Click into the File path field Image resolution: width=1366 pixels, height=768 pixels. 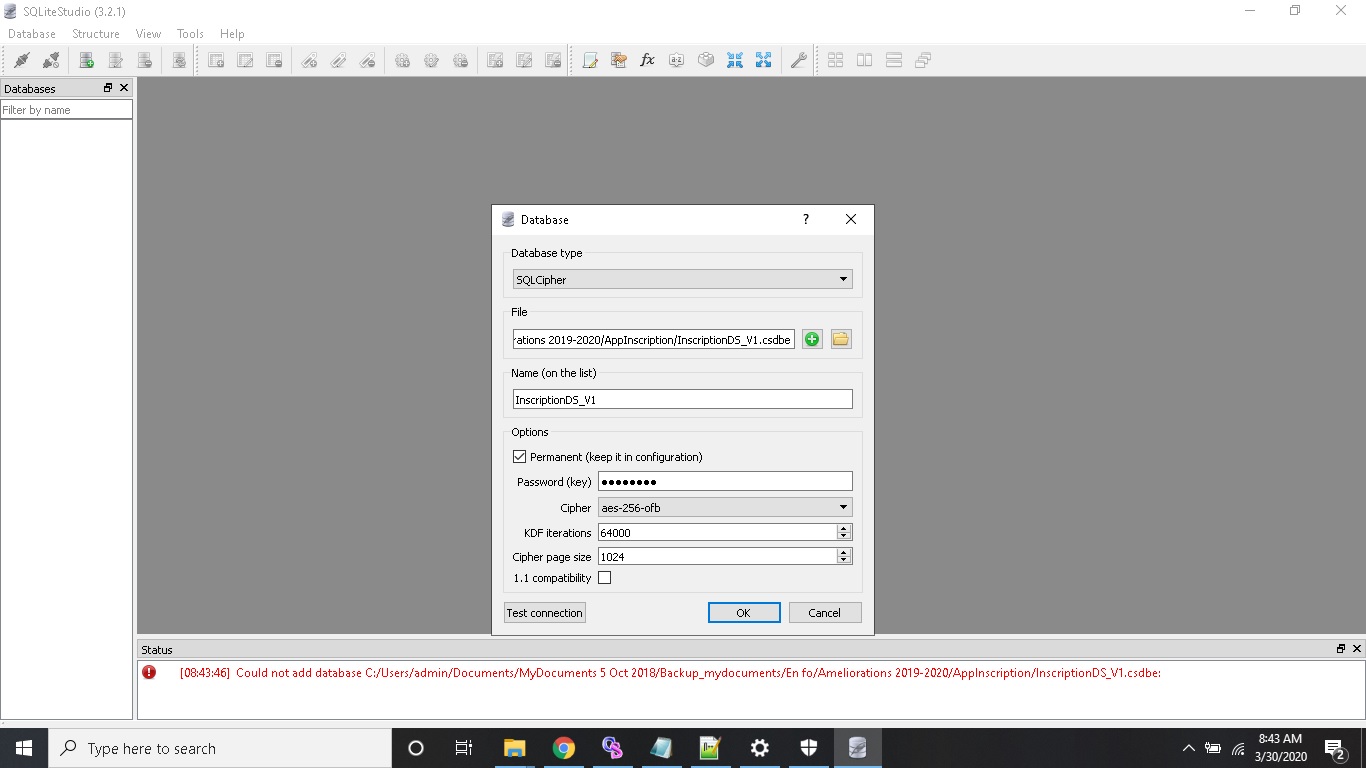tap(654, 340)
